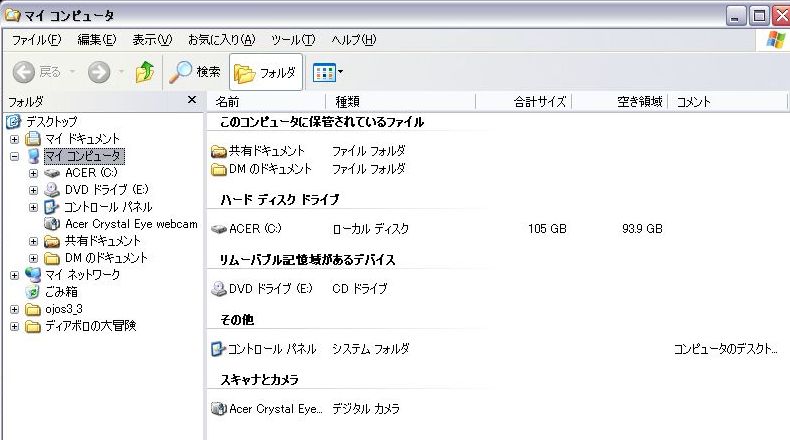Select コントロール パネル icon in tree
Viewport: 790px width, 440px height.
pos(51,207)
